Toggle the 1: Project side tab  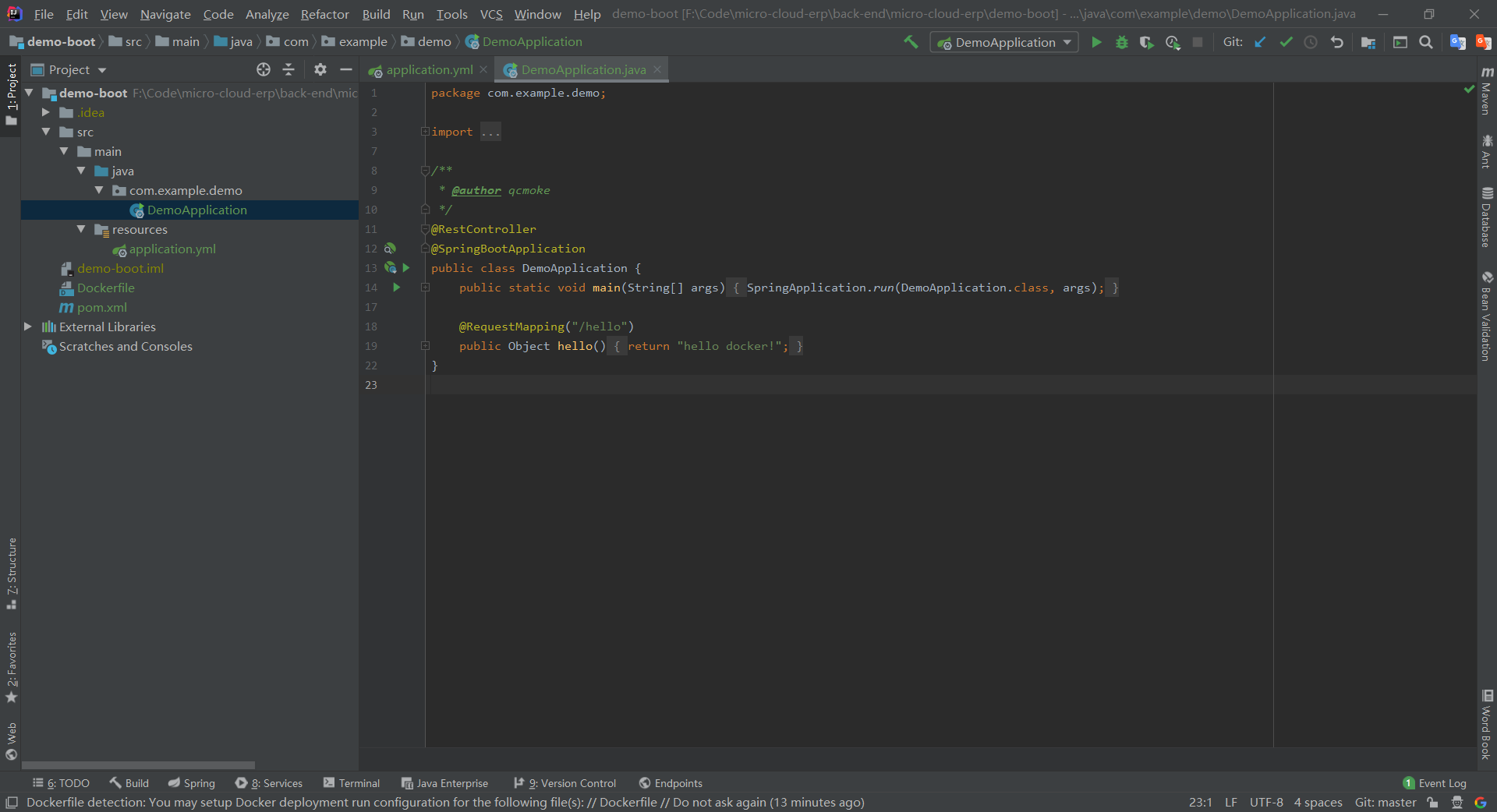(11, 94)
